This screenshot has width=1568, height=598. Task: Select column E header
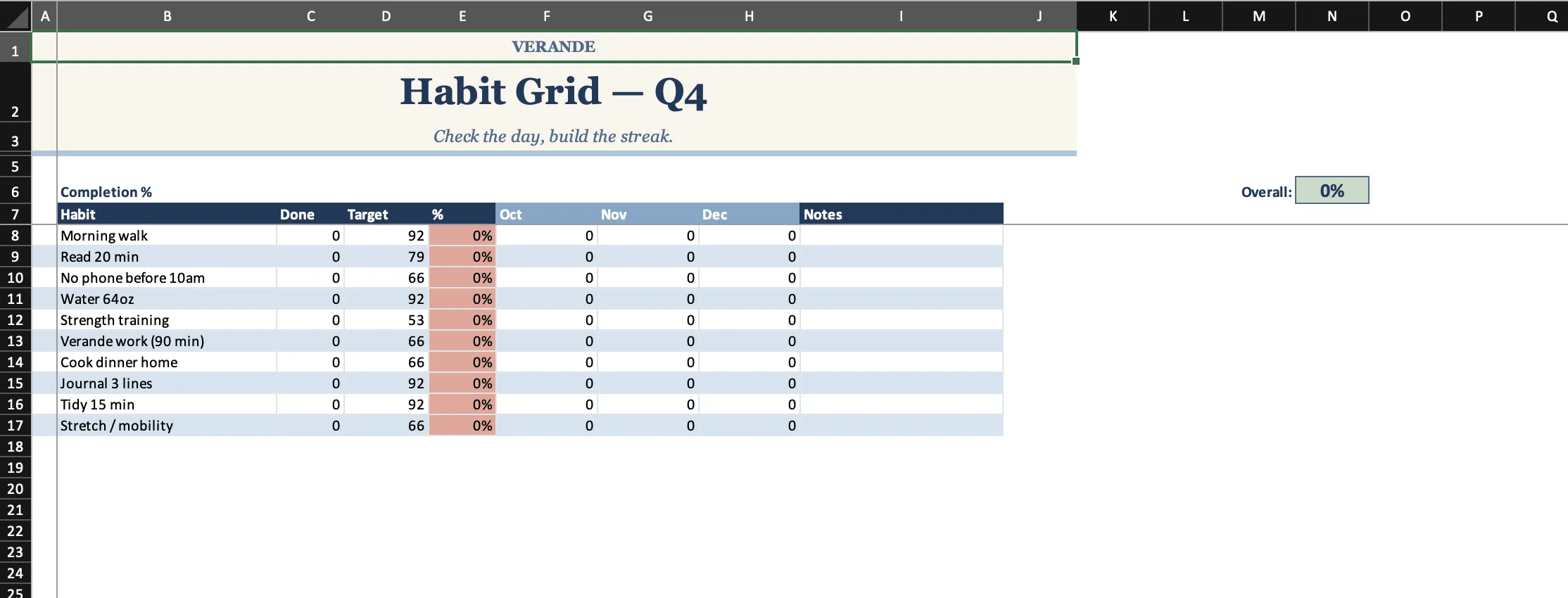462,15
